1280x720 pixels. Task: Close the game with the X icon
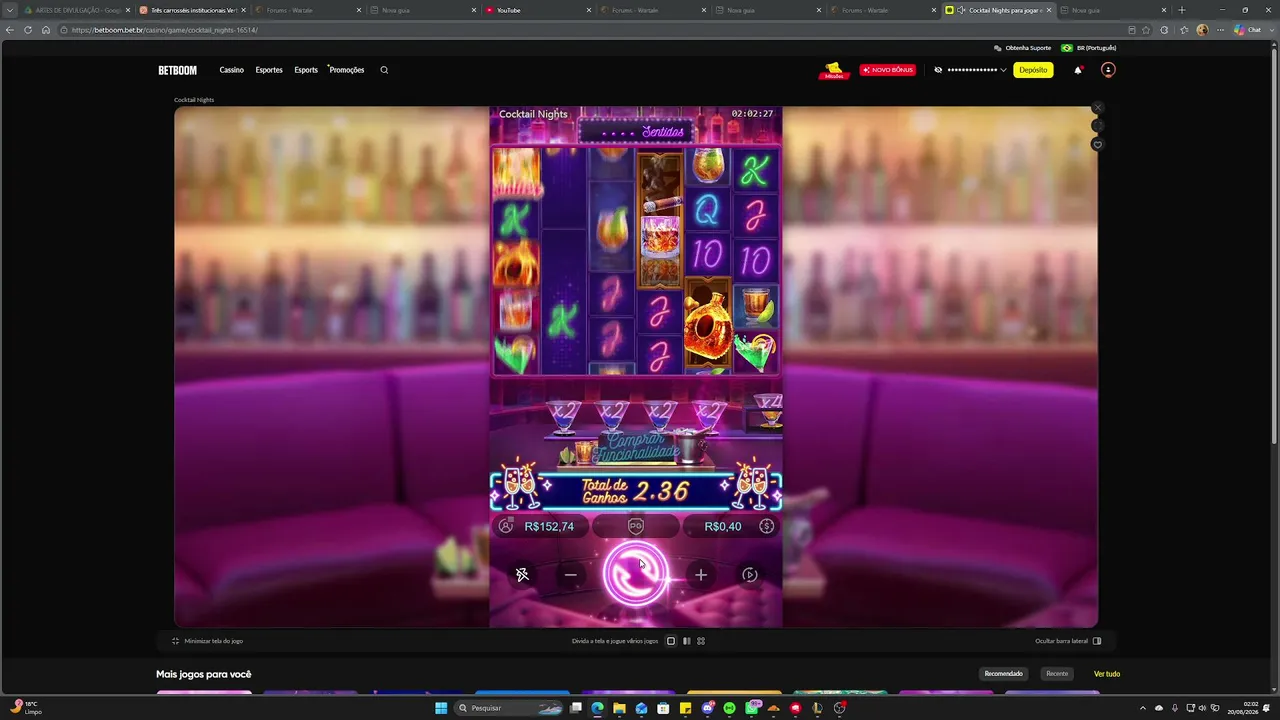point(1097,107)
